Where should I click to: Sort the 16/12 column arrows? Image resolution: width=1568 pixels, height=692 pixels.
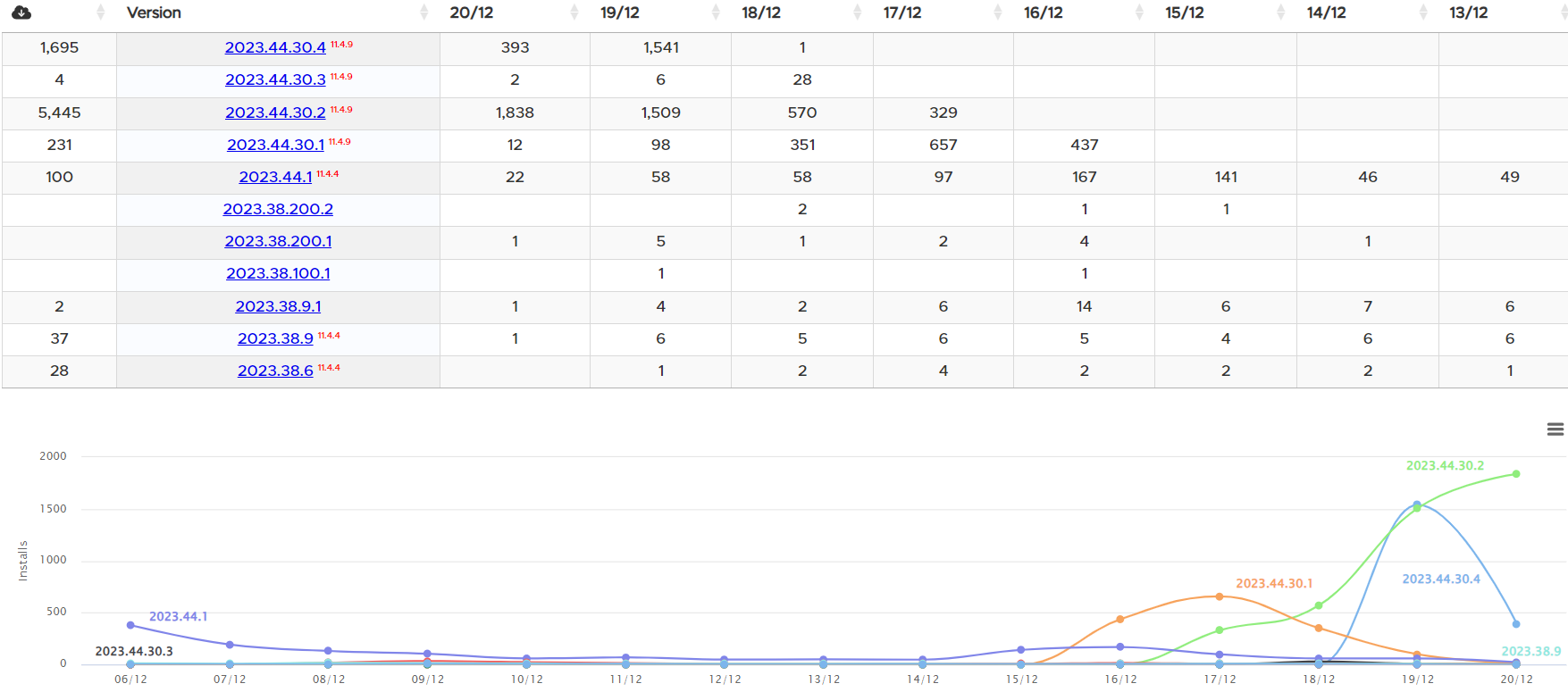pyautogui.click(x=1139, y=13)
